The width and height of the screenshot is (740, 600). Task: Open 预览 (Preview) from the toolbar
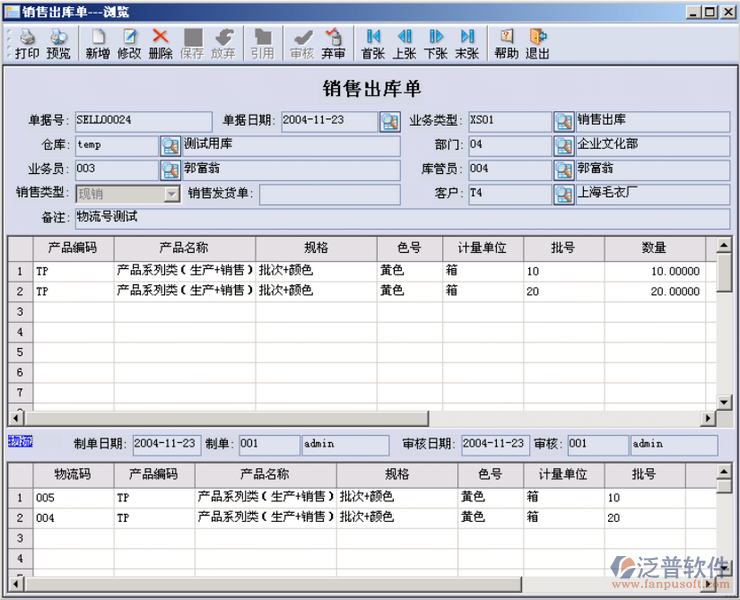pyautogui.click(x=59, y=44)
